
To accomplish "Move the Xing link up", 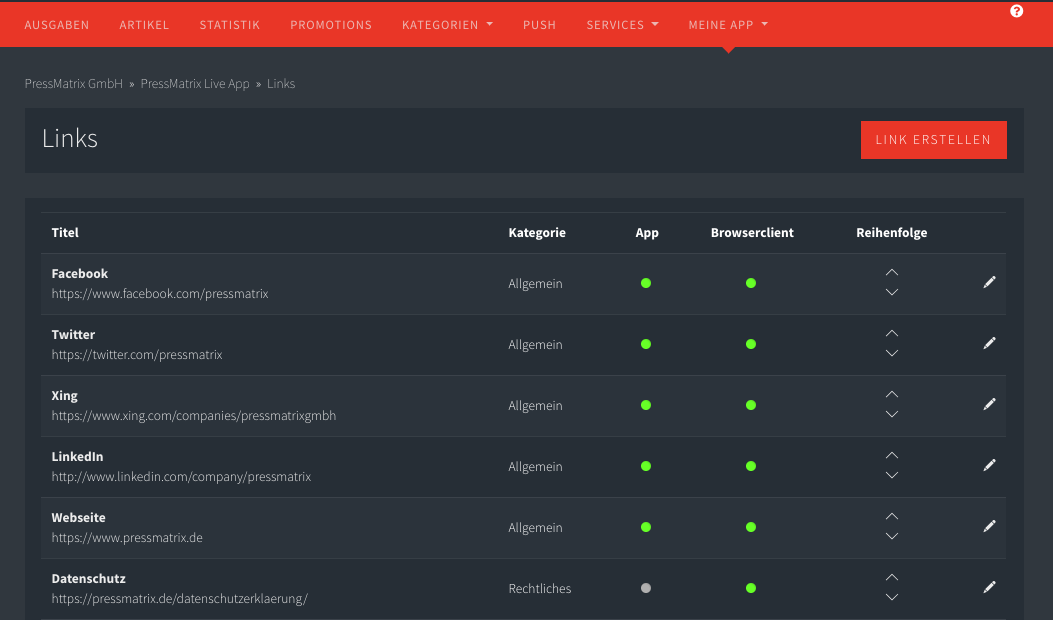I will click(891, 395).
